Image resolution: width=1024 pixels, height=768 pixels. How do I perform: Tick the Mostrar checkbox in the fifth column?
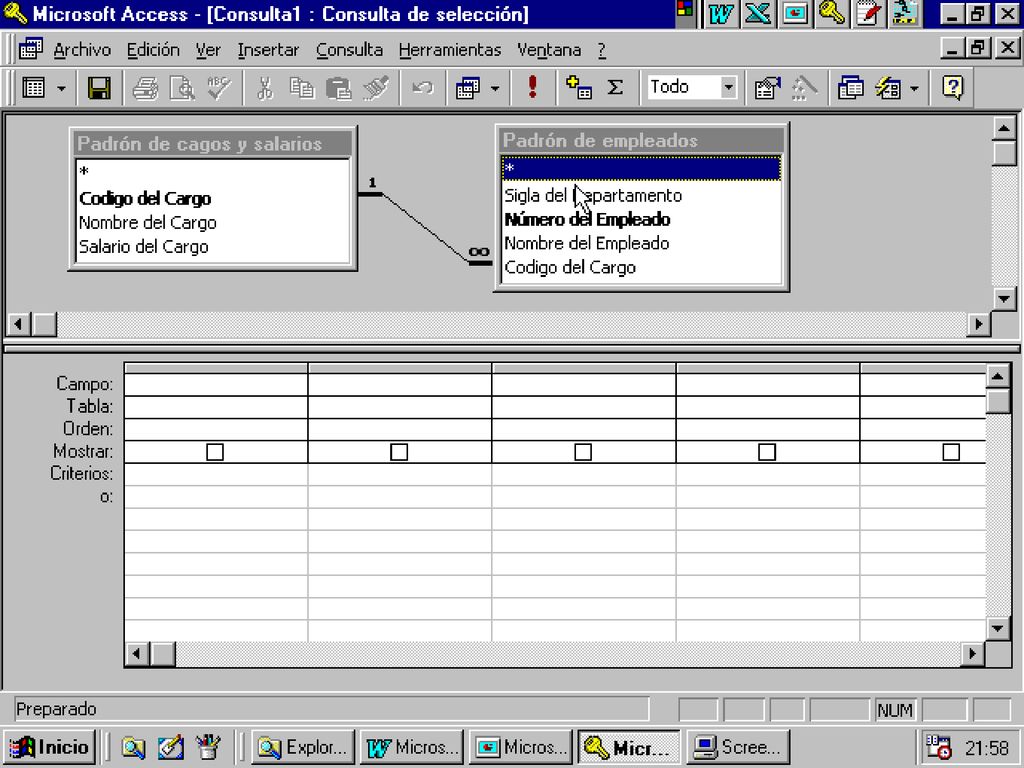point(952,452)
